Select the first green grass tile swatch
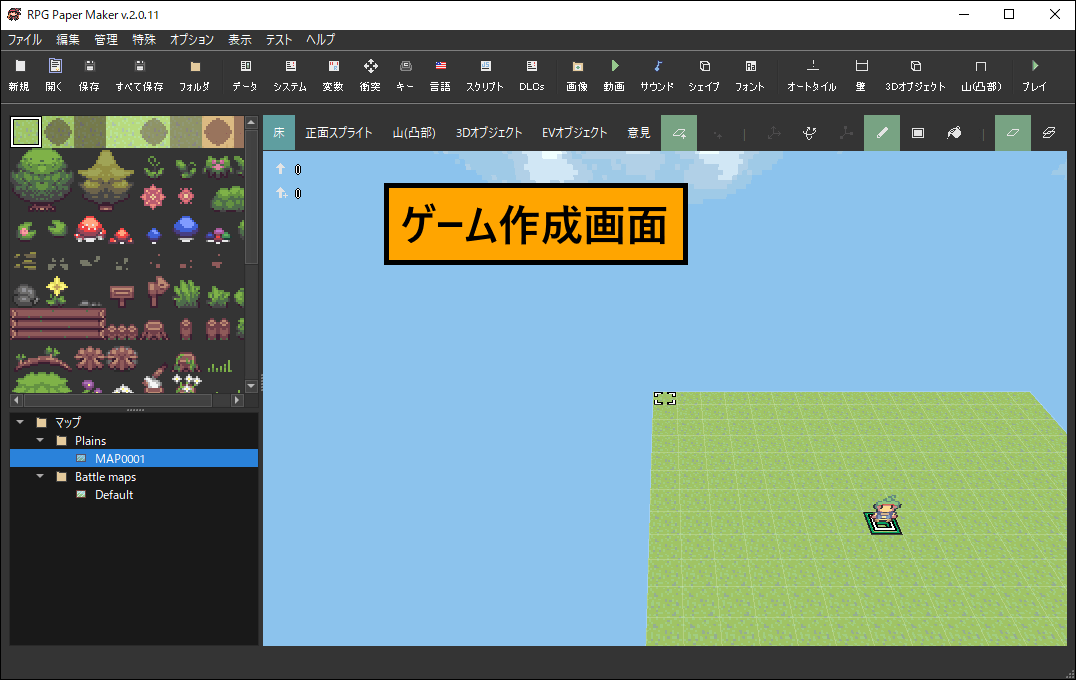The height and width of the screenshot is (680, 1076). [x=26, y=132]
